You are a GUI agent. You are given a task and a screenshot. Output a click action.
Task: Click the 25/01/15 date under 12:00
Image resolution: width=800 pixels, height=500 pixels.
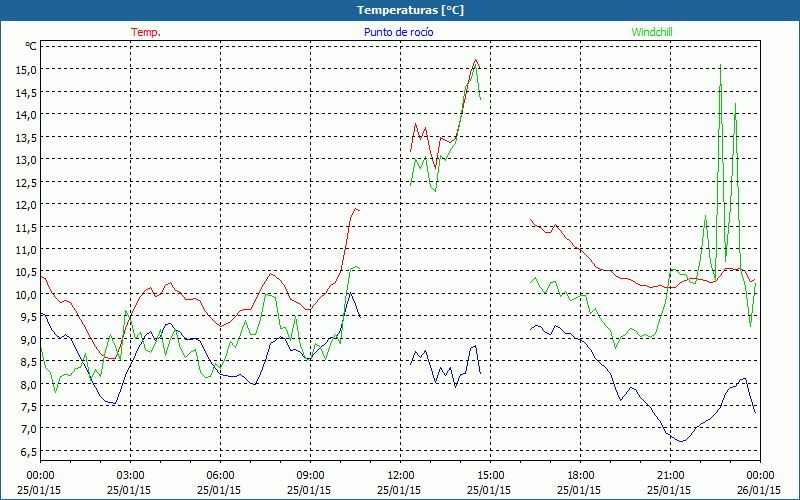click(x=399, y=490)
